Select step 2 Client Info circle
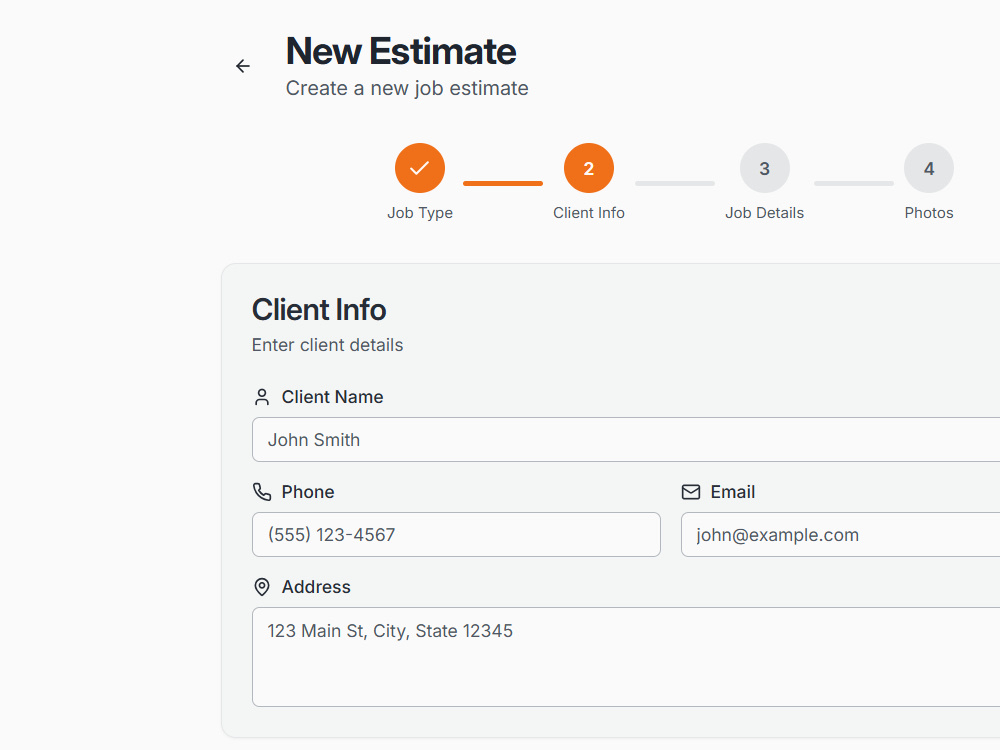This screenshot has width=1000, height=750. point(589,168)
